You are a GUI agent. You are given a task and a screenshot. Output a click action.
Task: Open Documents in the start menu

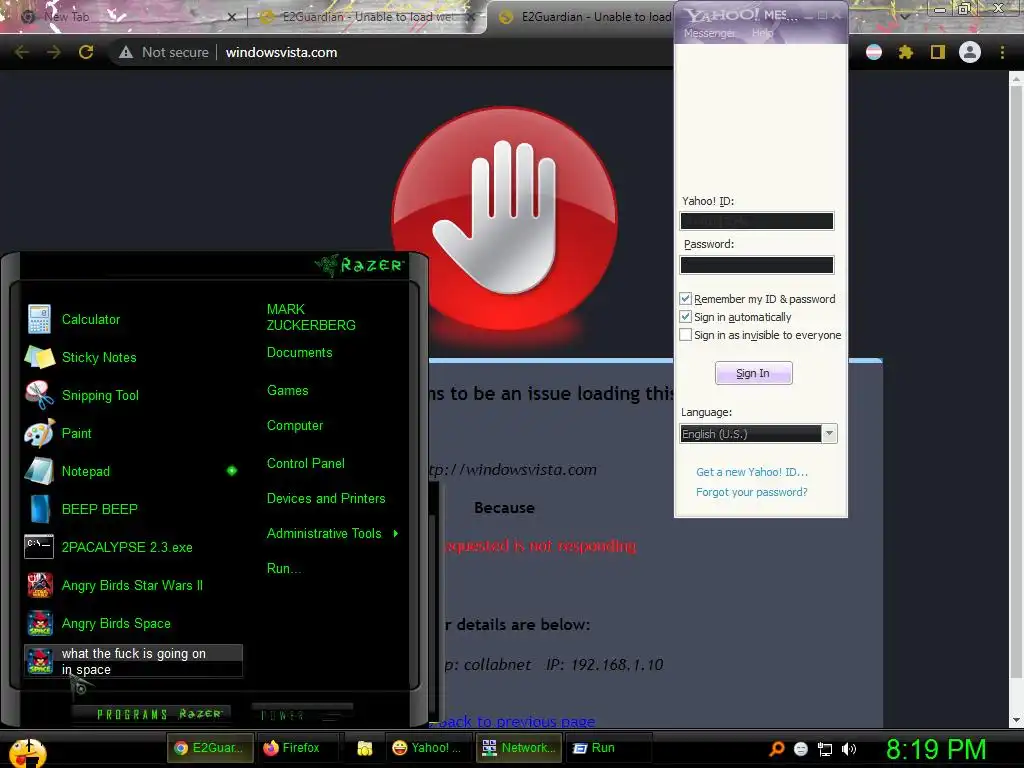pos(300,353)
